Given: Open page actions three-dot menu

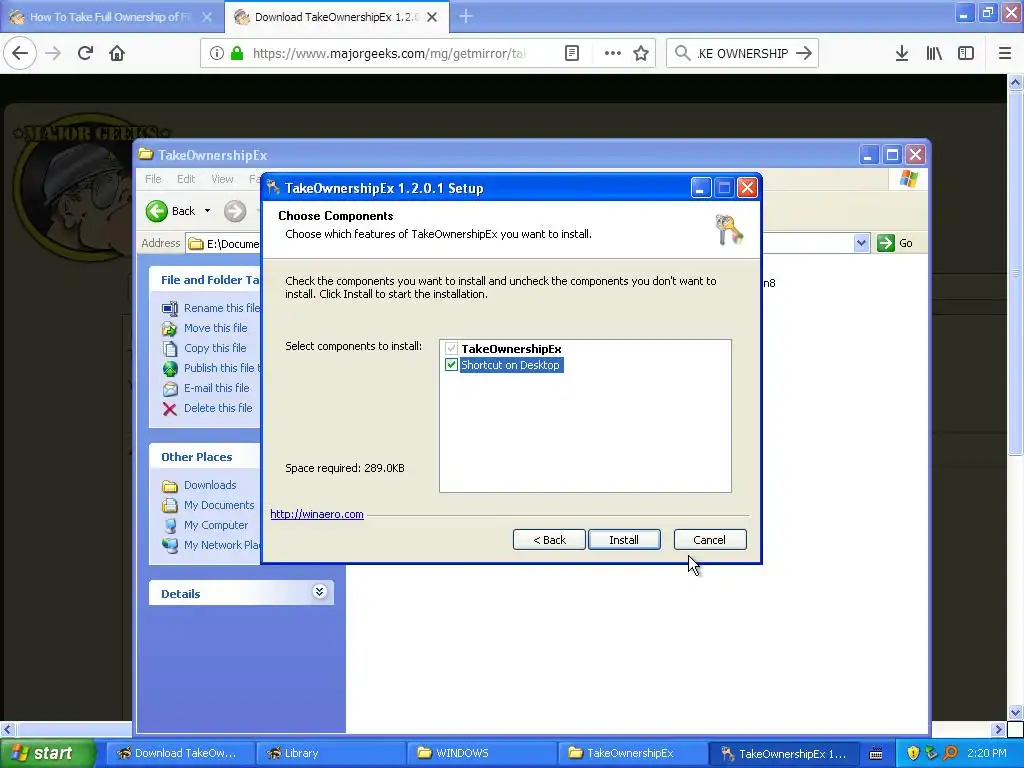Looking at the screenshot, I should tap(613, 53).
